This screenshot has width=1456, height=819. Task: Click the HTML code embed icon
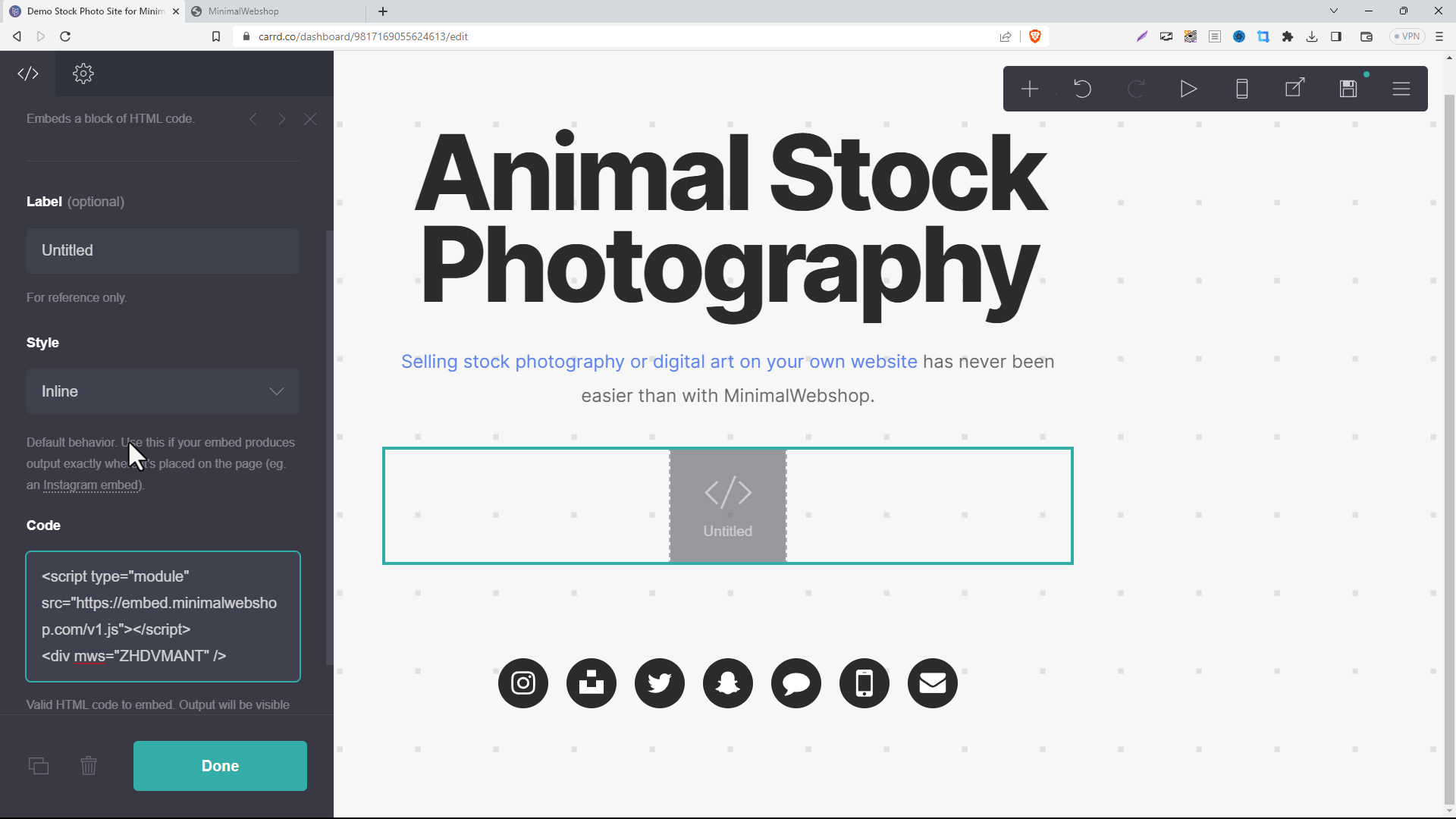coord(27,73)
